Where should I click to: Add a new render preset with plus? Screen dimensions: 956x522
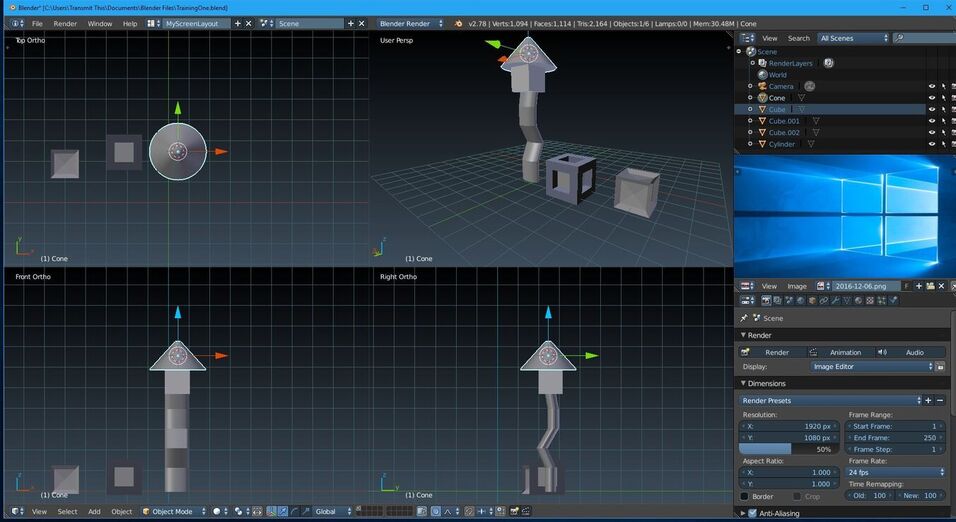[928, 400]
